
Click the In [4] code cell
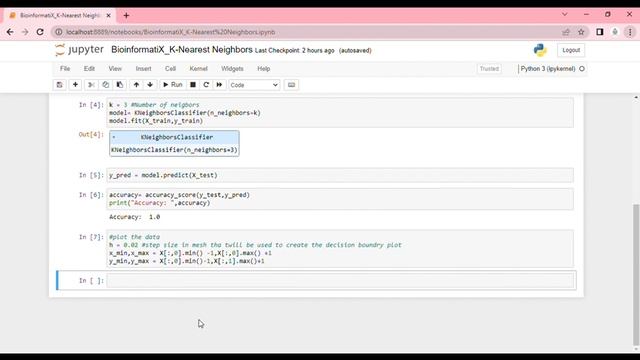pos(340,113)
